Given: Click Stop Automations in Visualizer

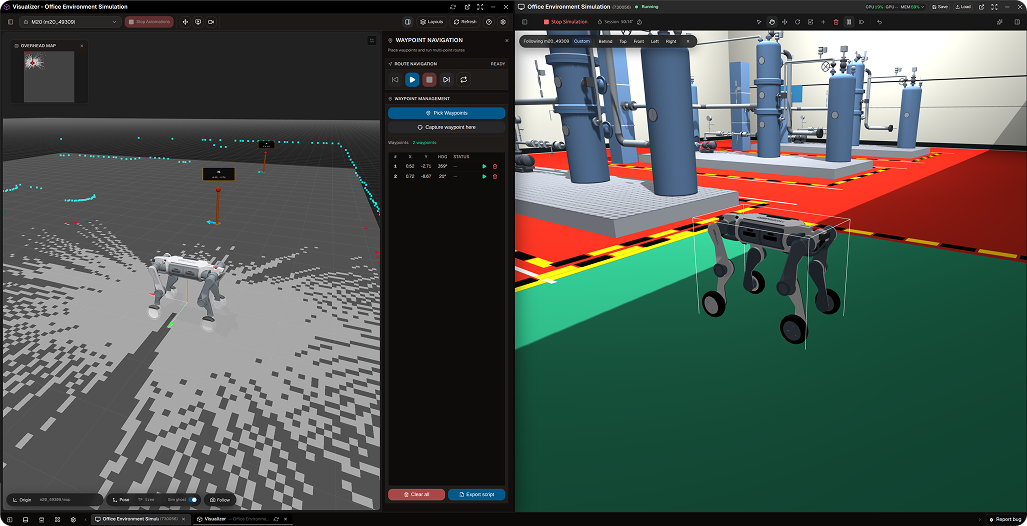Looking at the screenshot, I should coord(149,22).
